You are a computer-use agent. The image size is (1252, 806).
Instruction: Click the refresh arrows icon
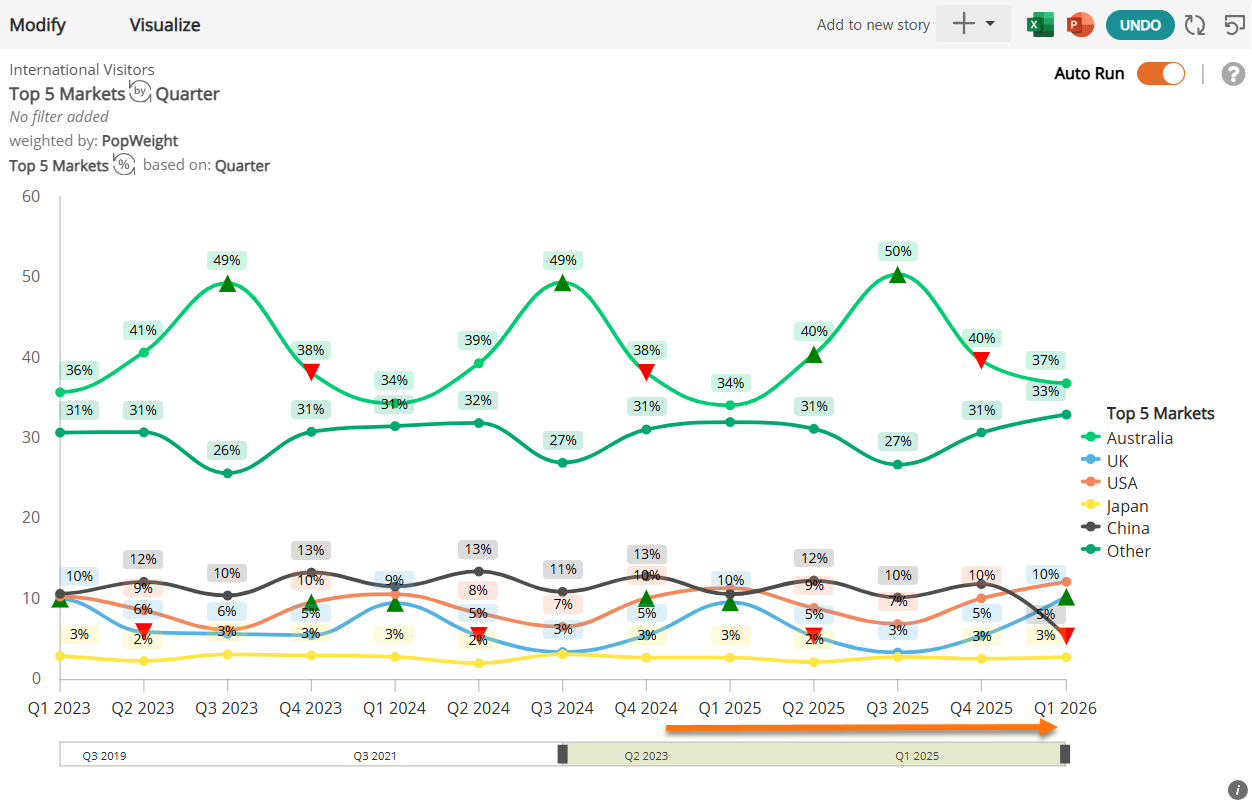point(1194,25)
